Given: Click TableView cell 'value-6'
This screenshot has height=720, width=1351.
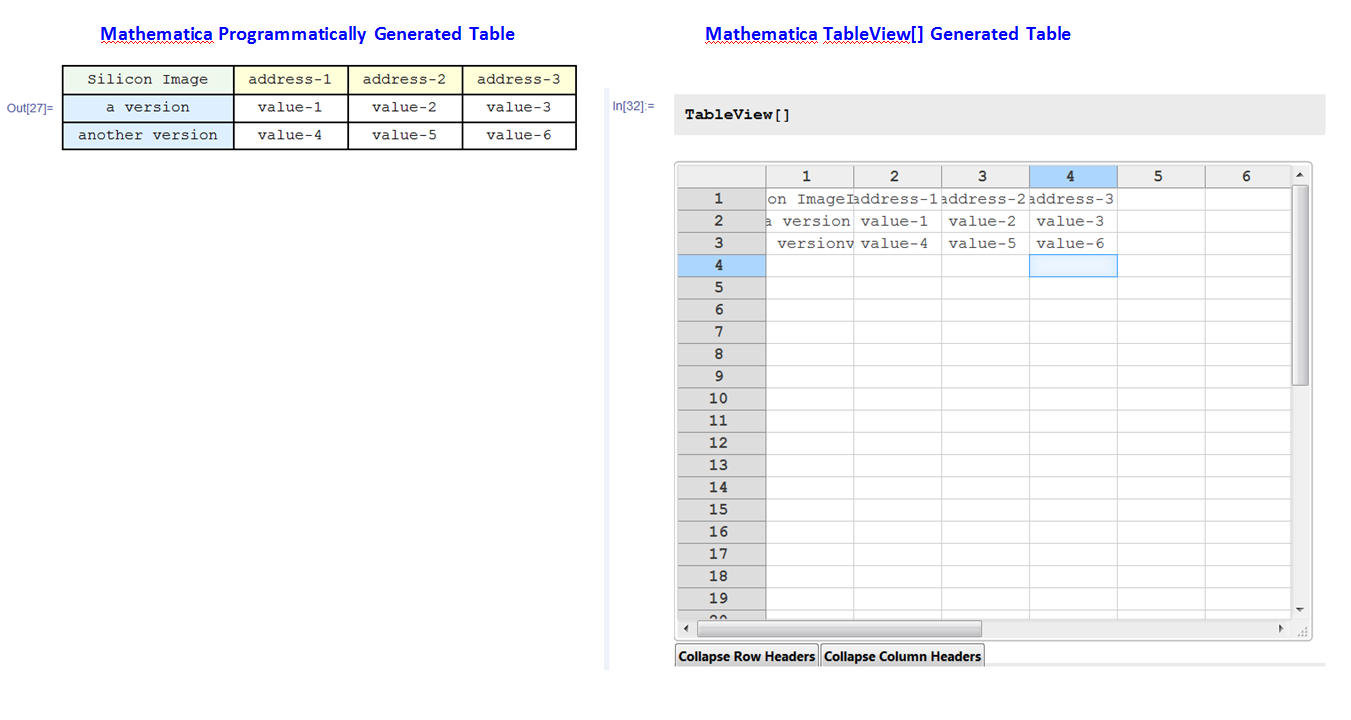Looking at the screenshot, I should point(1073,243).
